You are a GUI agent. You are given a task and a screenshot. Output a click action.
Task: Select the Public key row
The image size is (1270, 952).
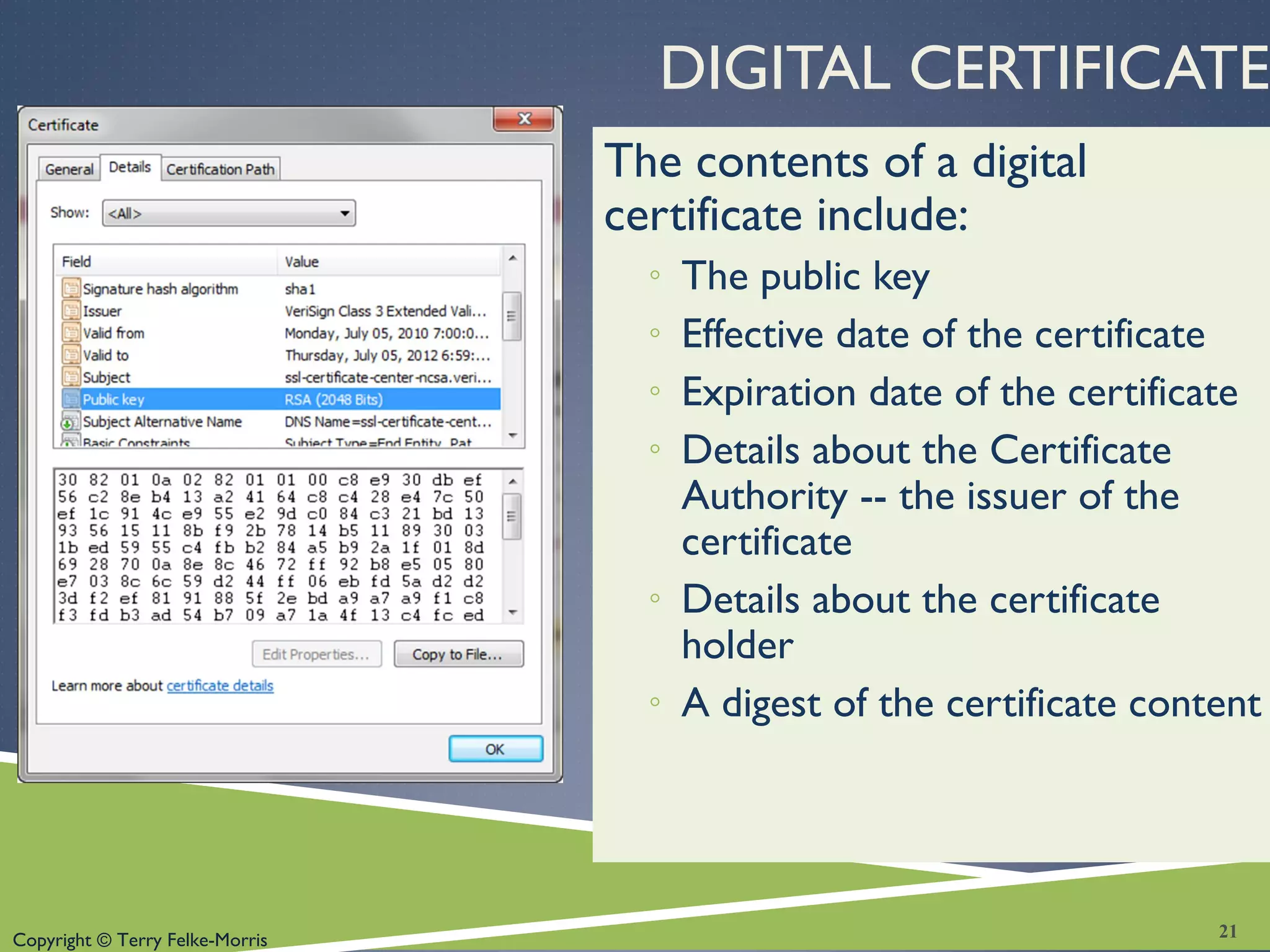coord(281,400)
